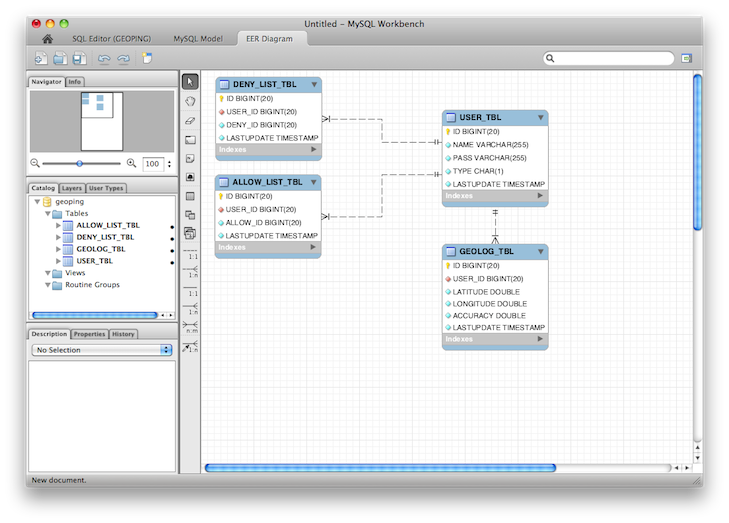Collapse the Tables folder in catalog

(48, 213)
